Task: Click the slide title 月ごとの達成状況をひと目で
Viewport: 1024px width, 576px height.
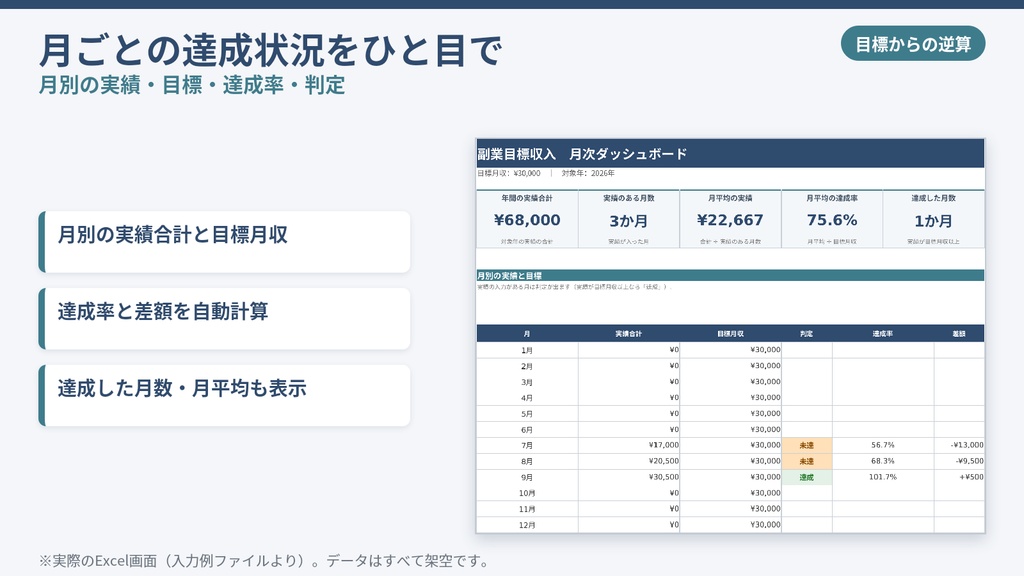Action: tap(270, 50)
